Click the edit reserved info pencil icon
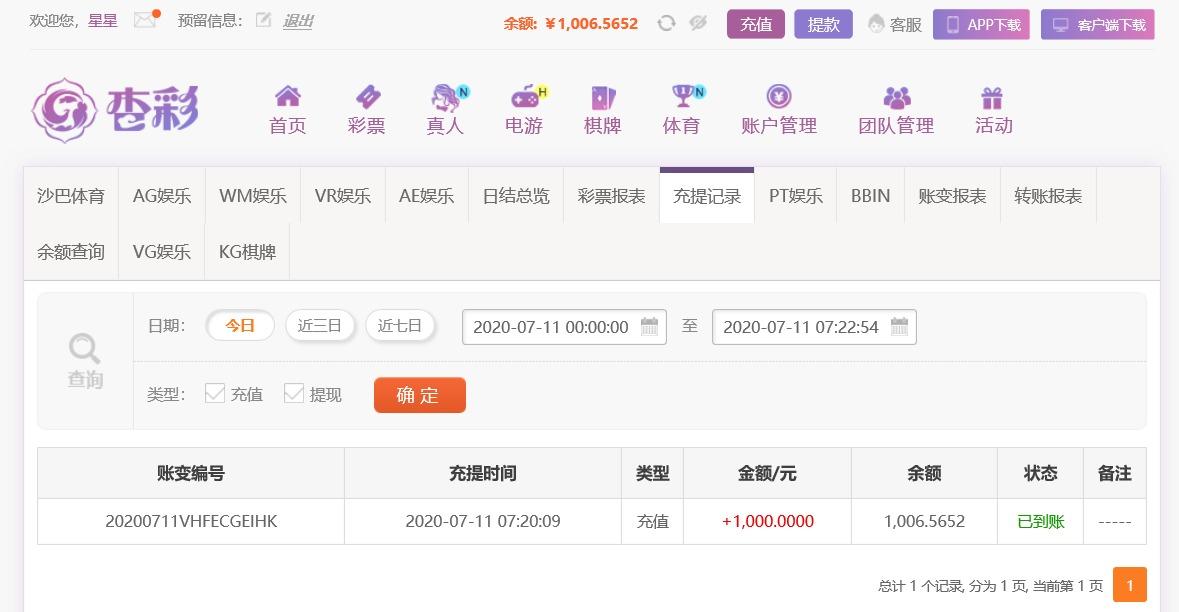Screen dimensions: 1179x612 pyautogui.click(x=263, y=20)
